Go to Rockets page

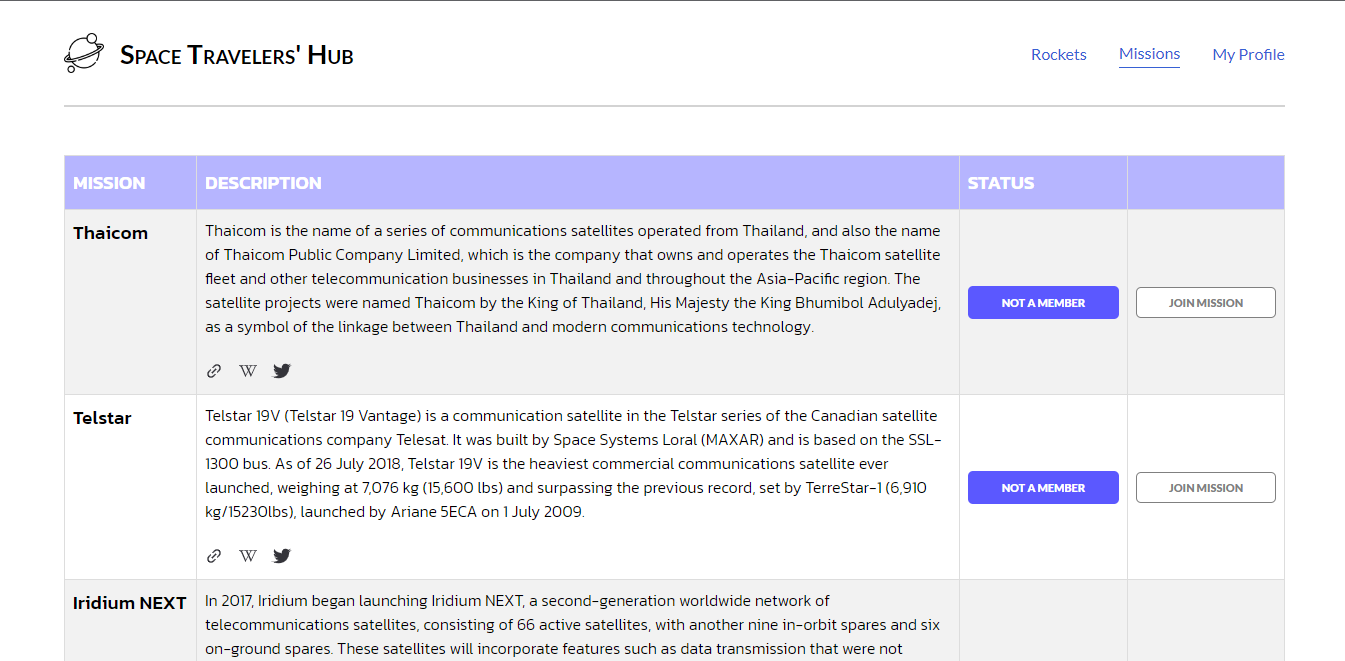coord(1058,54)
